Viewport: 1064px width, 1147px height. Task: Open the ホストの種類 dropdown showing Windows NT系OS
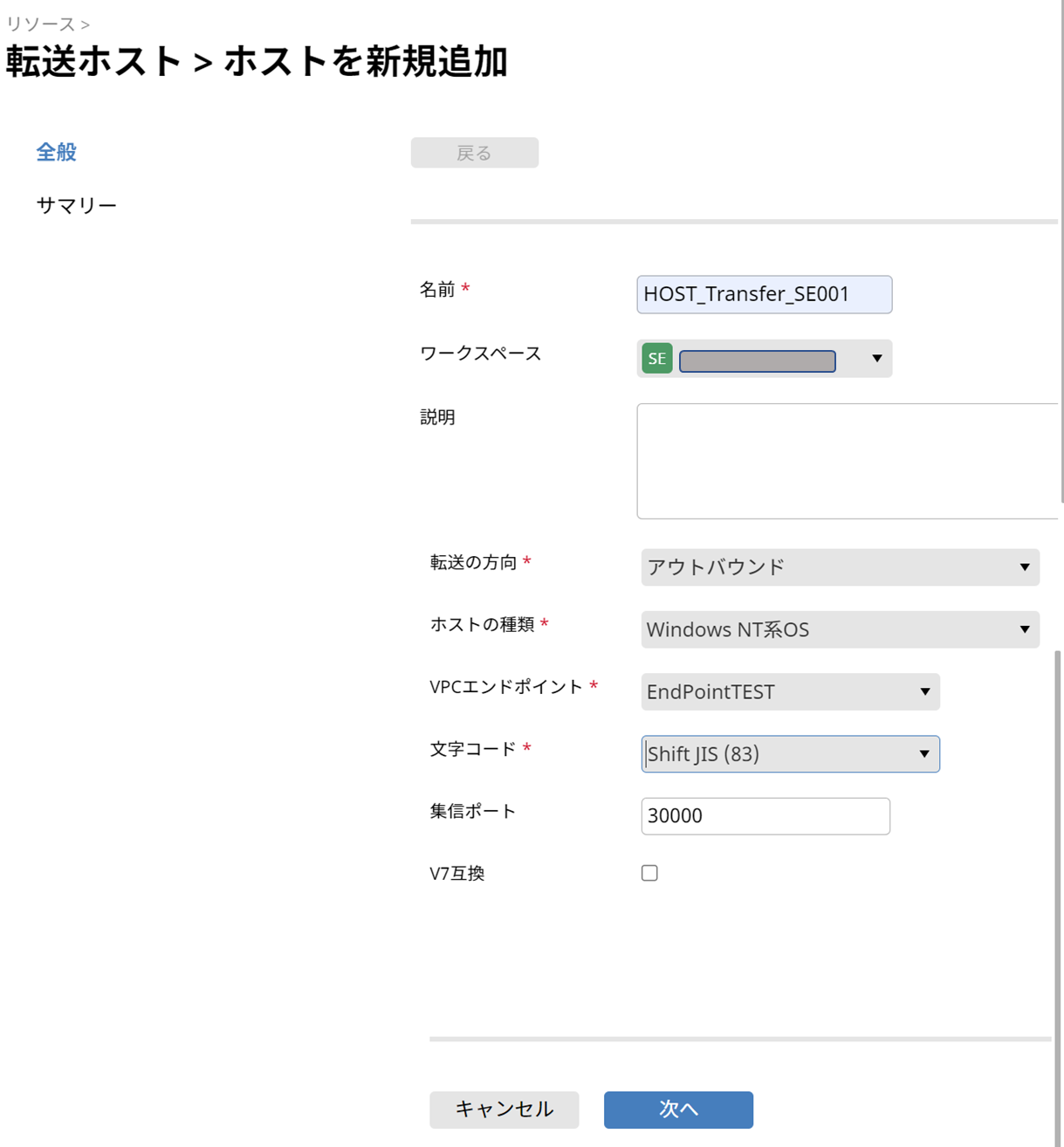[x=840, y=629]
